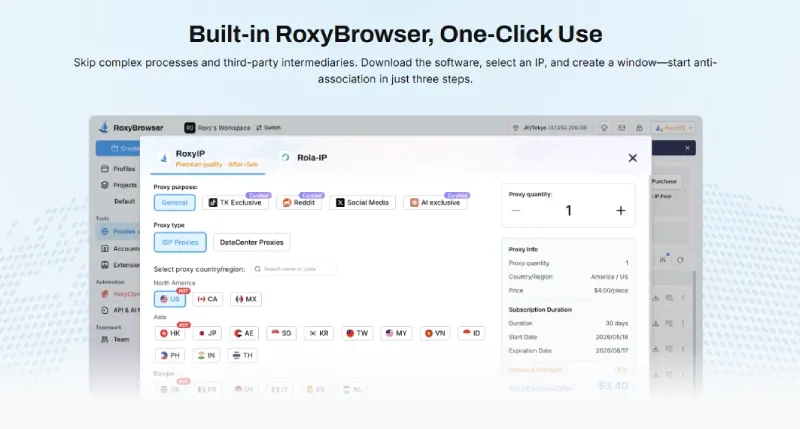
Task: Select the JP country option
Action: [207, 333]
